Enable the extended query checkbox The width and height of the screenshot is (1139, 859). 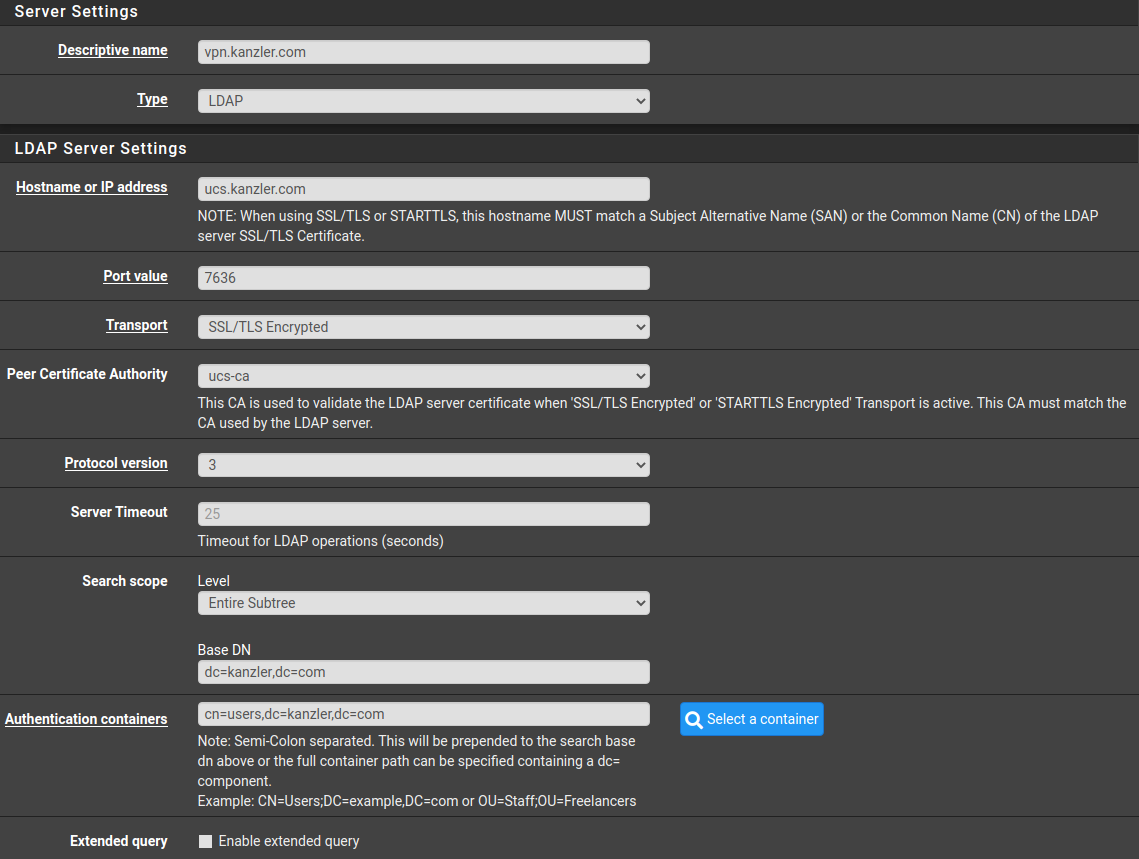click(206, 841)
